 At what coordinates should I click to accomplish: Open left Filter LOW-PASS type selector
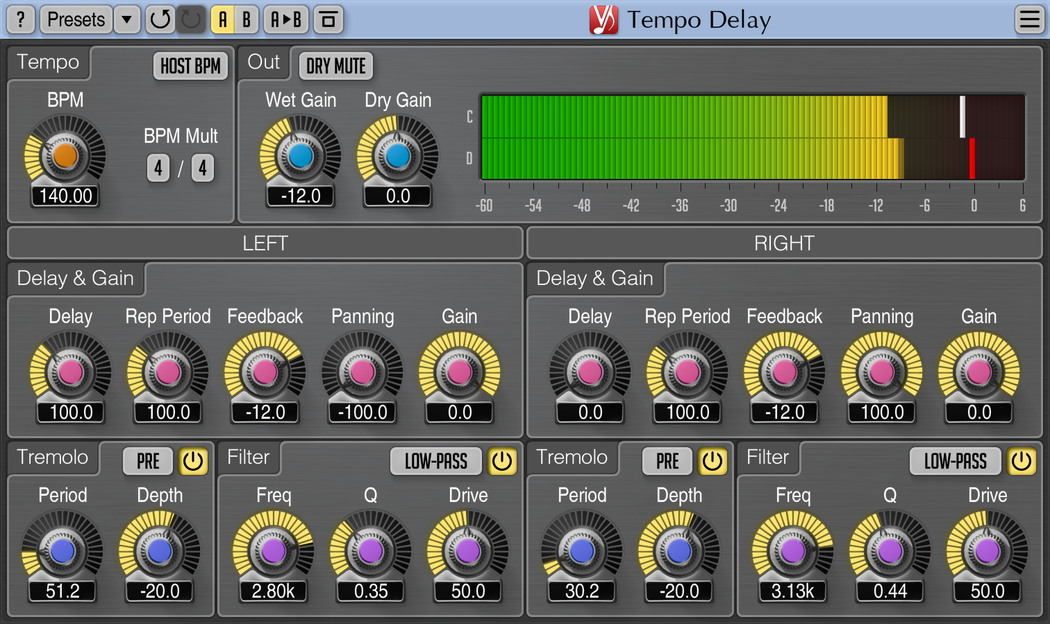tap(436, 461)
